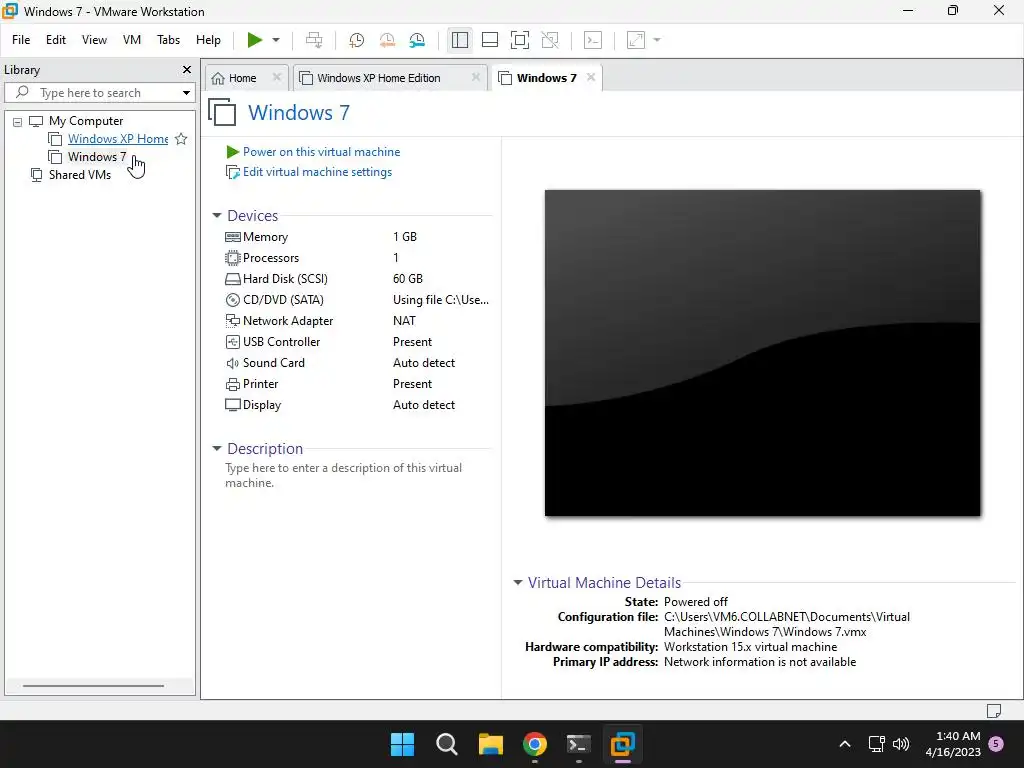Click Send Ctrl+Alt+Del toolbar icon
The image size is (1024, 768).
pos(314,40)
